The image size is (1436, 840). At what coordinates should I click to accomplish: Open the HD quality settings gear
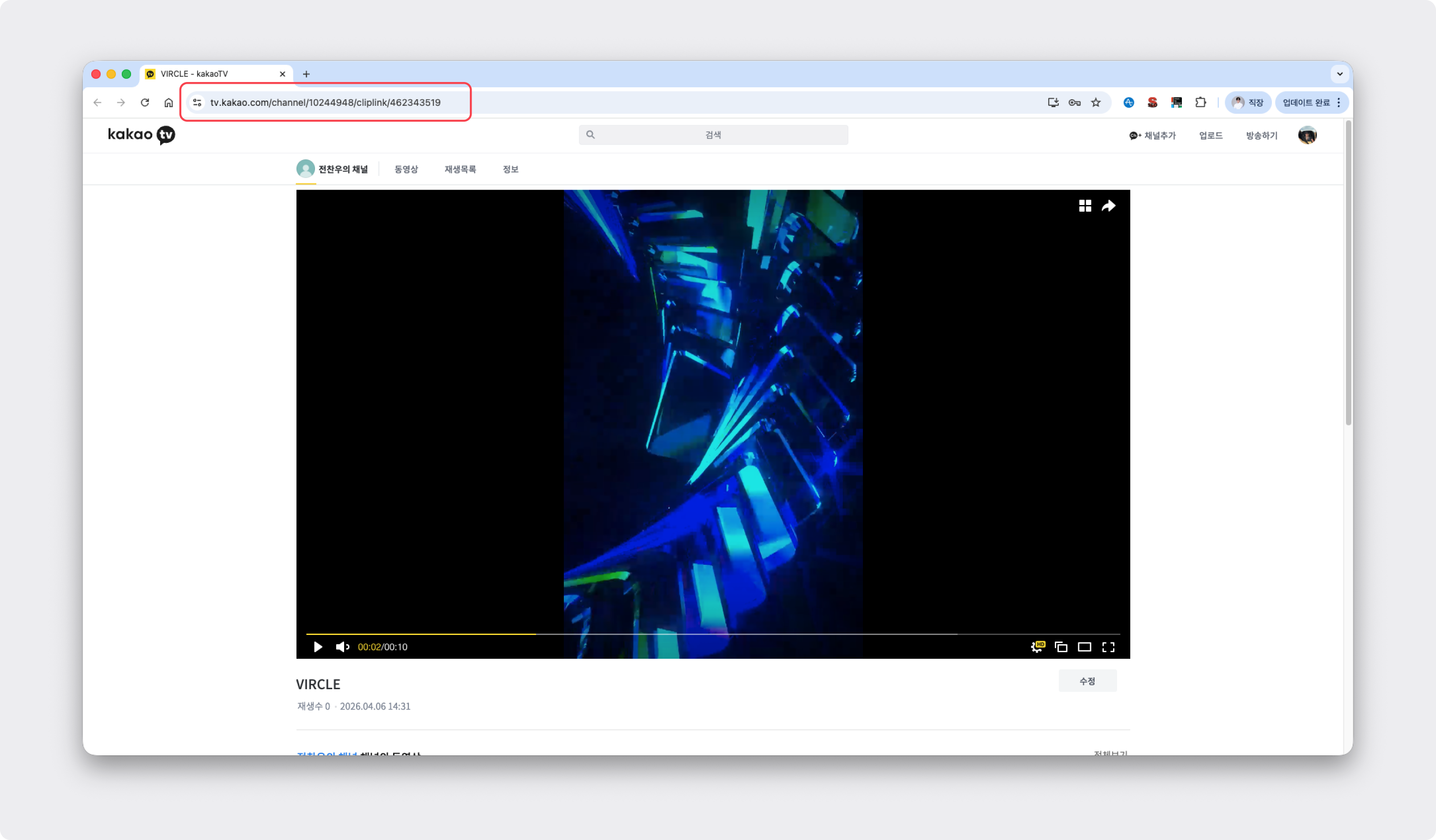point(1037,646)
